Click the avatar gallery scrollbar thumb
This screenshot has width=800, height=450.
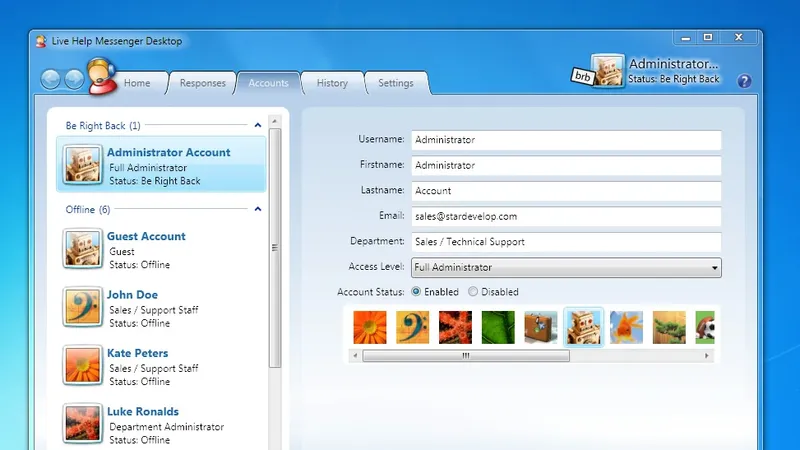point(466,356)
